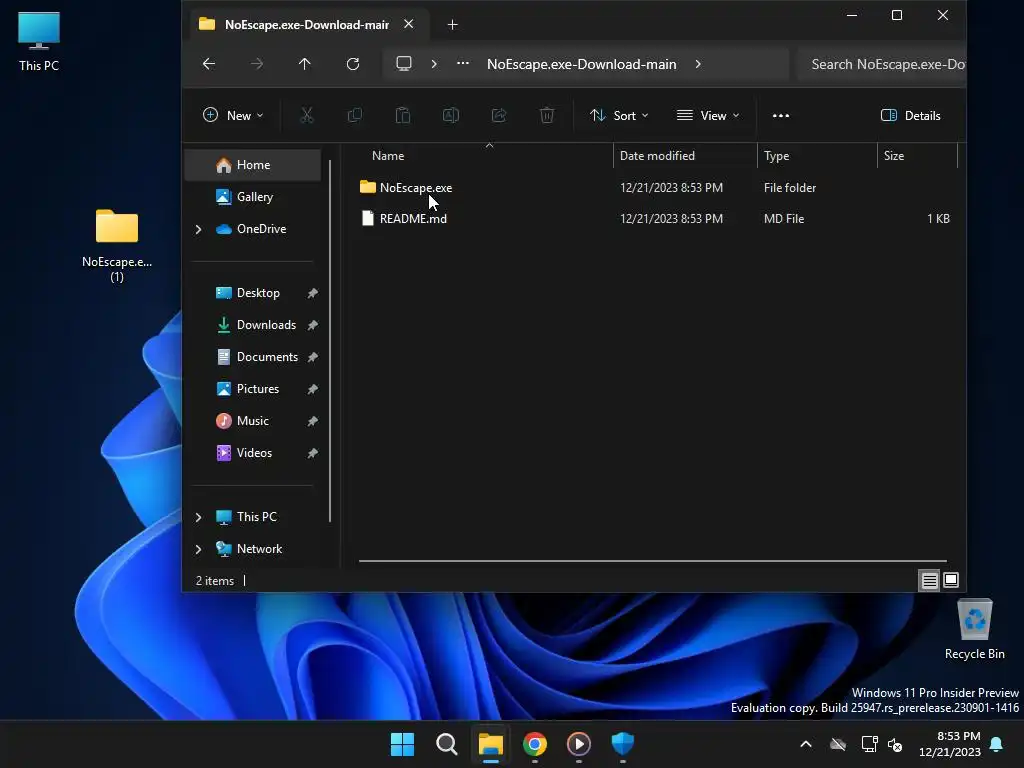
Task: Click the pin icon next to Music
Action: point(313,421)
